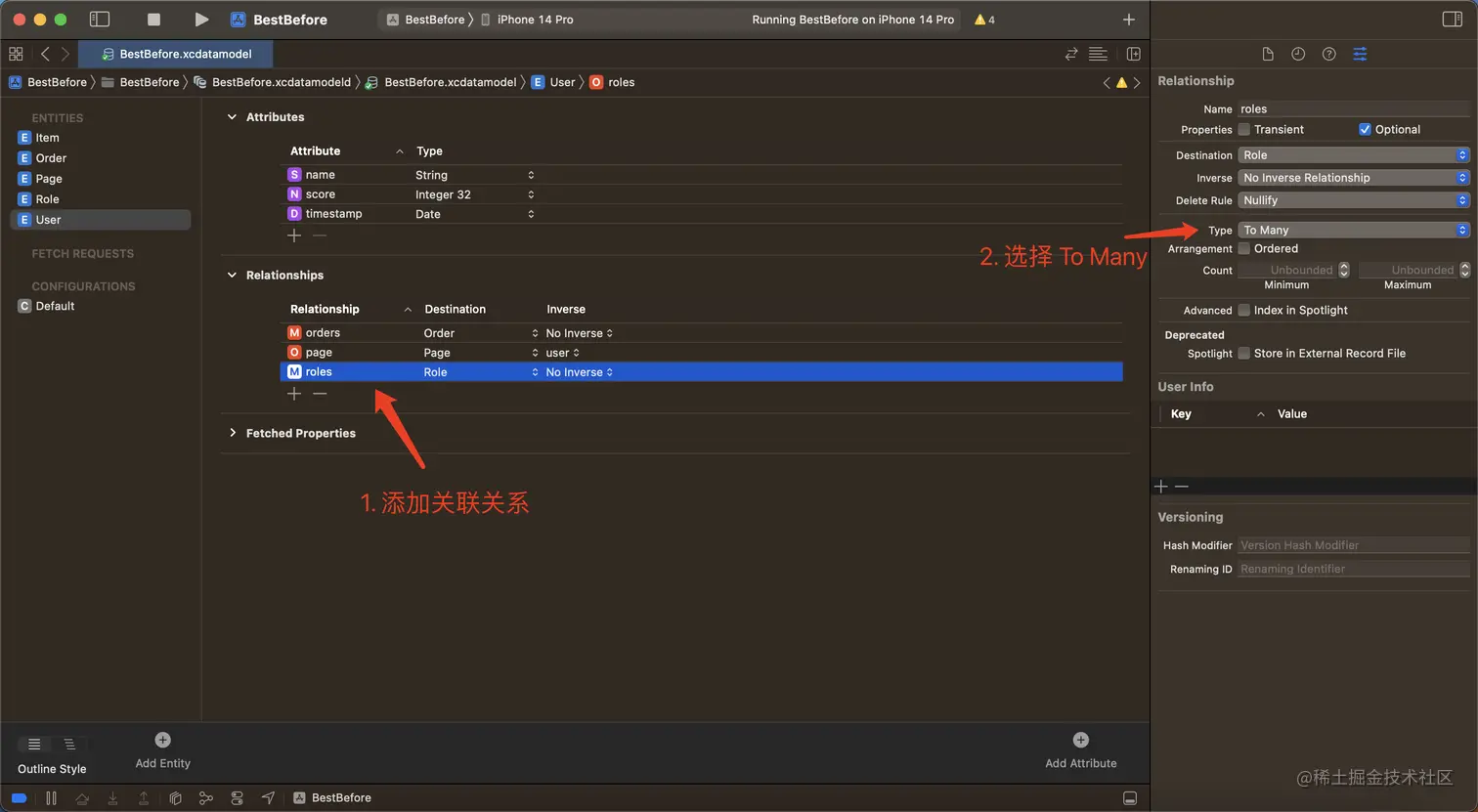The width and height of the screenshot is (1478, 812).
Task: Click the step over debug icon
Action: (x=82, y=797)
